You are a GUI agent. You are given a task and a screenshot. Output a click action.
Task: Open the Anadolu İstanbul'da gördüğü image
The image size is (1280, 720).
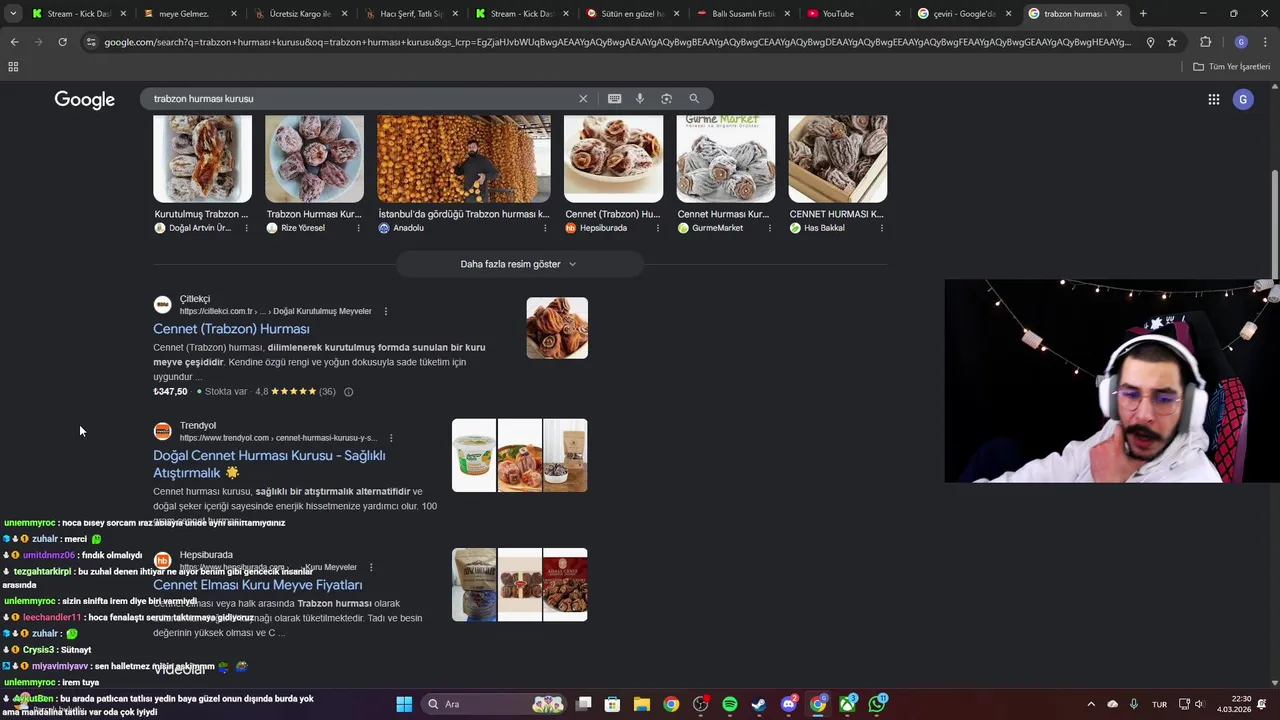click(464, 159)
